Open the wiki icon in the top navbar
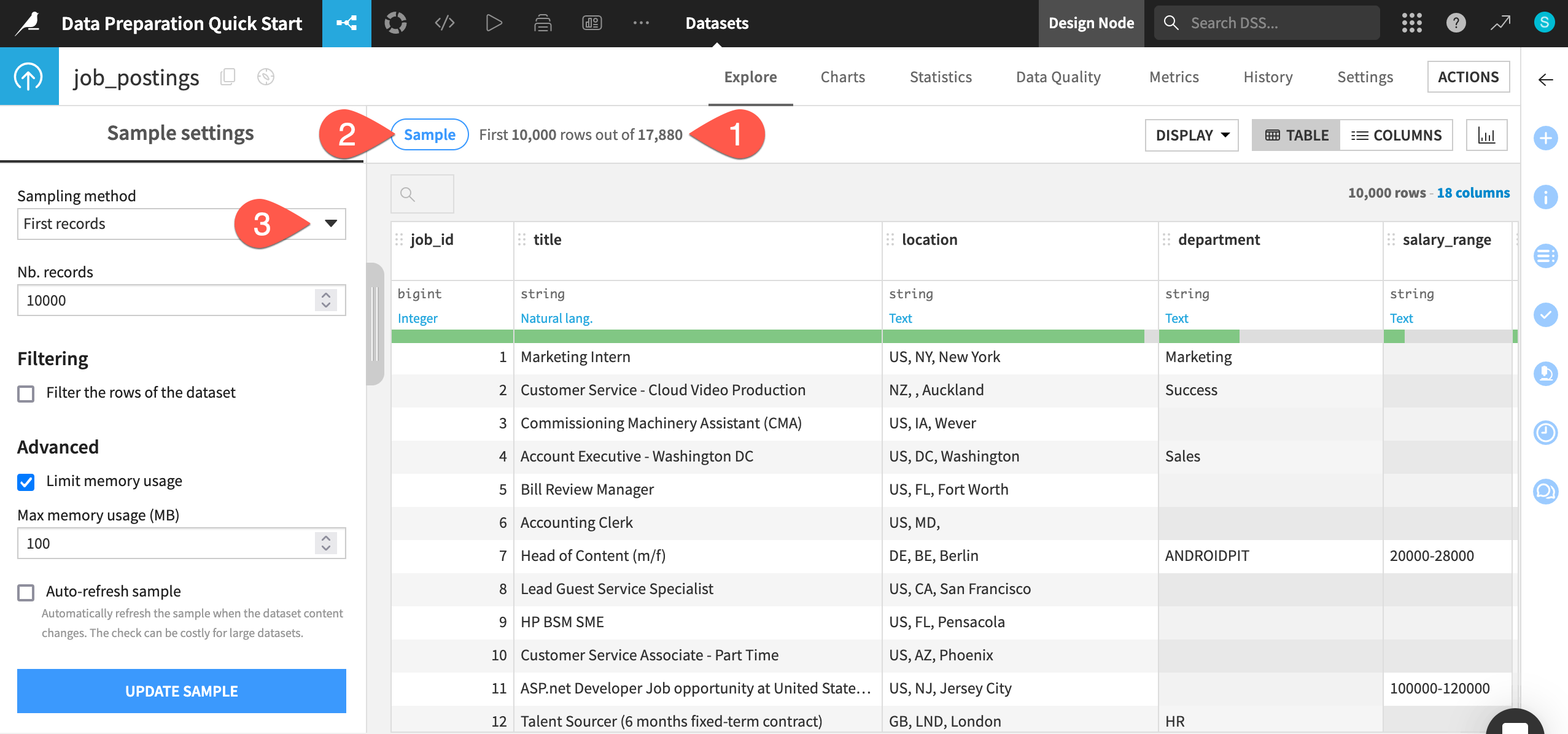 542,23
